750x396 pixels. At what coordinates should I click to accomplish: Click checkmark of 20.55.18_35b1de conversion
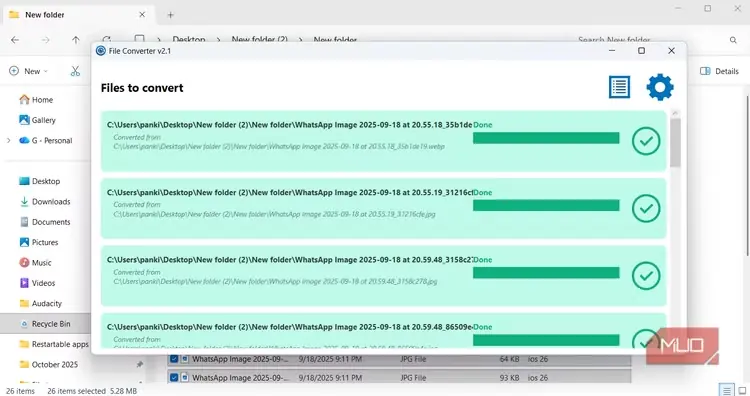646,141
